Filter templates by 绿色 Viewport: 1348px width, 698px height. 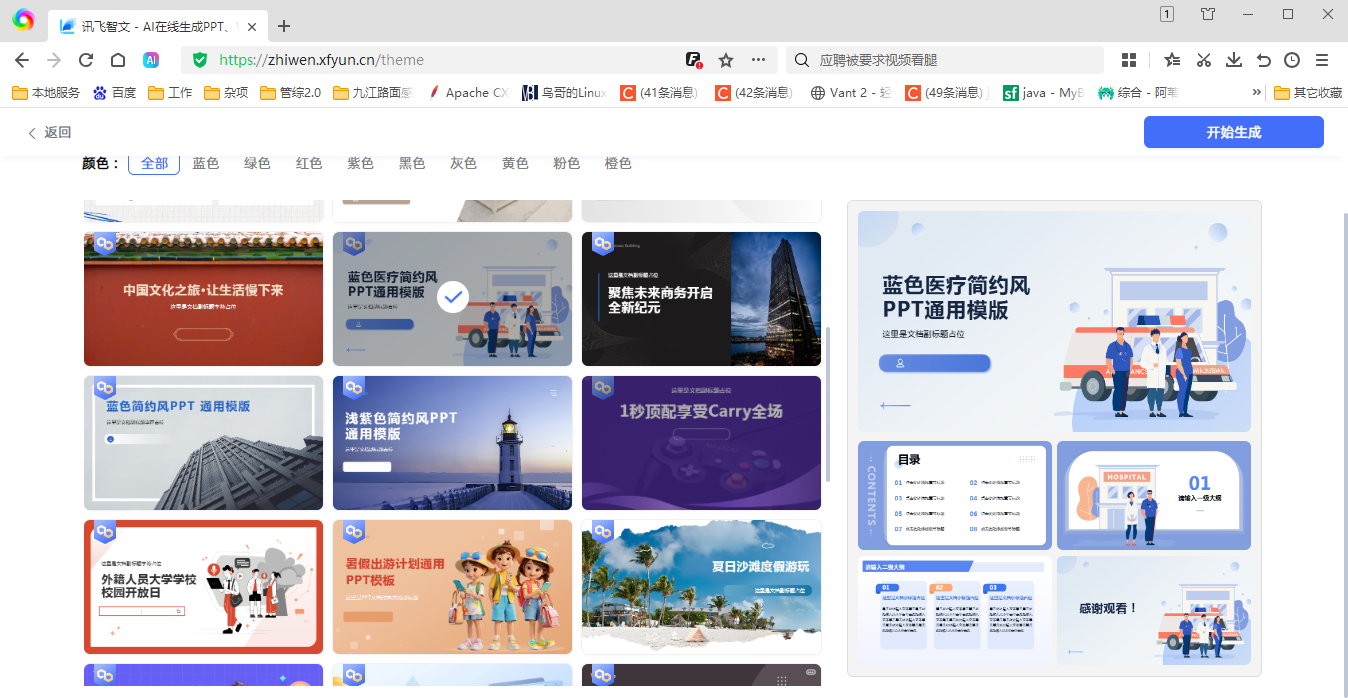tap(257, 163)
